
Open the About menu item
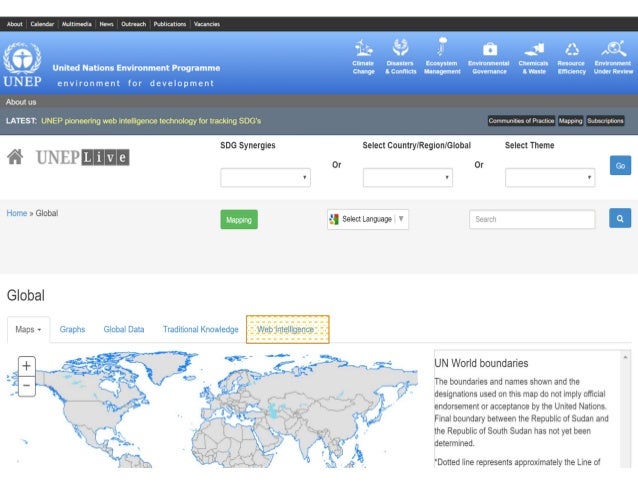click(15, 24)
